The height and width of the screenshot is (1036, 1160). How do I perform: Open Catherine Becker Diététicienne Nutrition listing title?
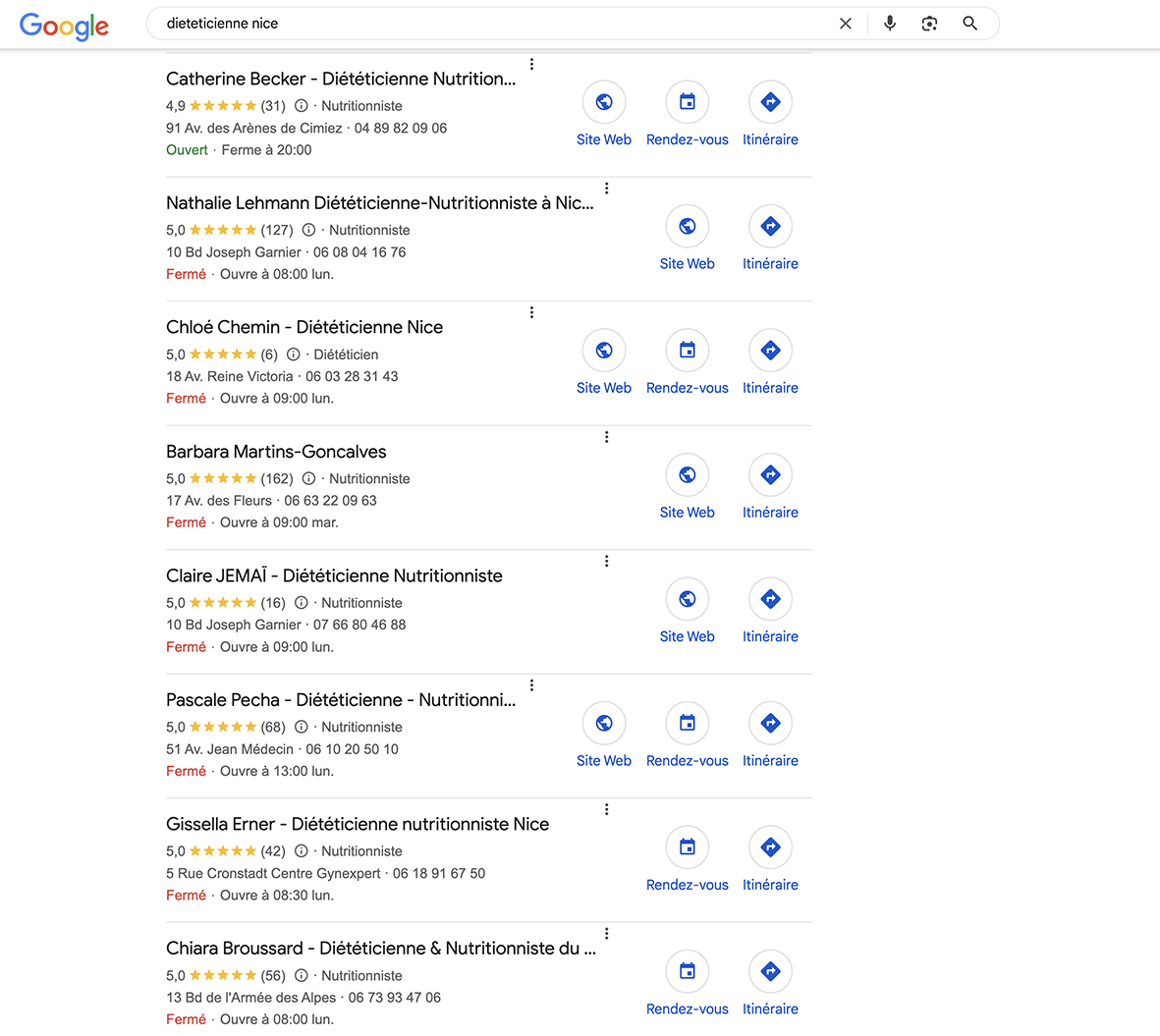pos(340,80)
